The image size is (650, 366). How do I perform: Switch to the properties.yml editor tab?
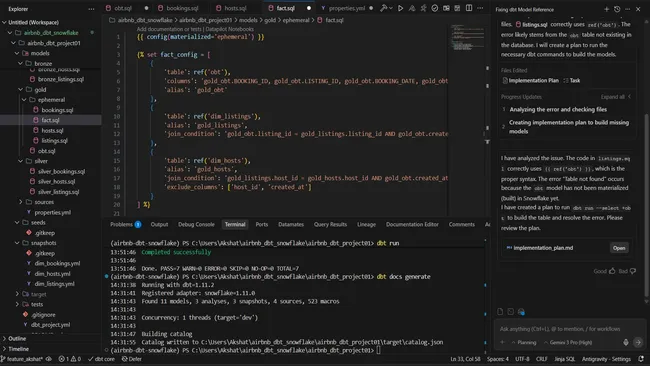click(x=347, y=8)
